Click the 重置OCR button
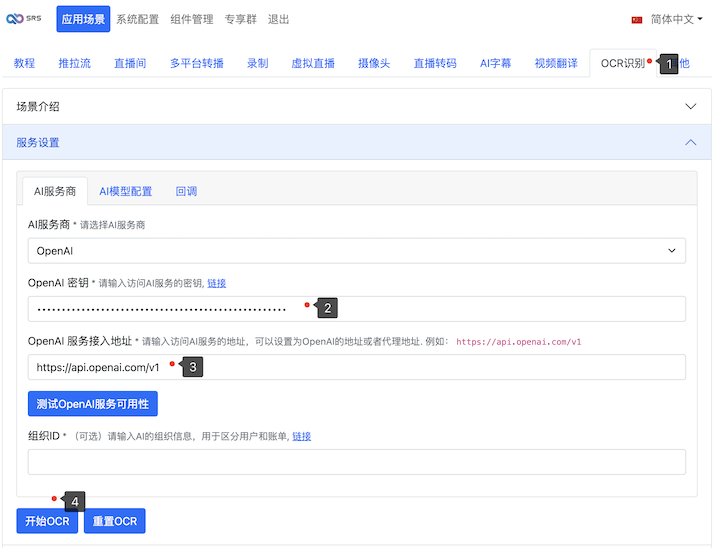Screen dimensions: 720x548 (x=115, y=521)
